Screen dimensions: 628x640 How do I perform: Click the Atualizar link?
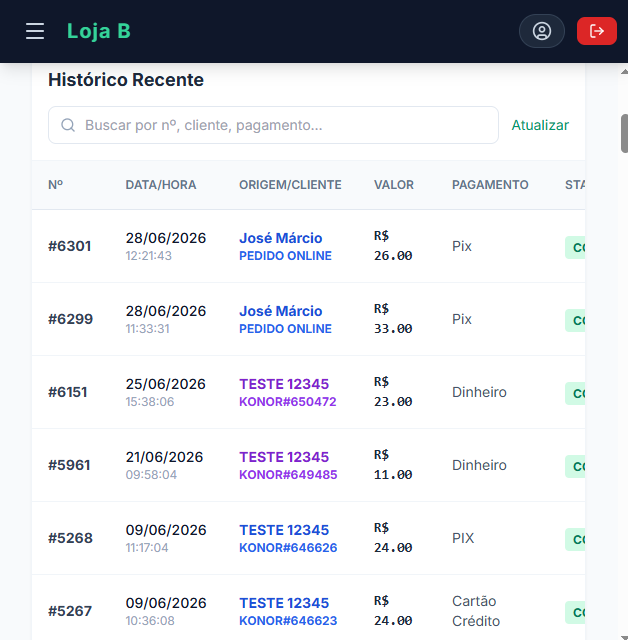point(540,125)
